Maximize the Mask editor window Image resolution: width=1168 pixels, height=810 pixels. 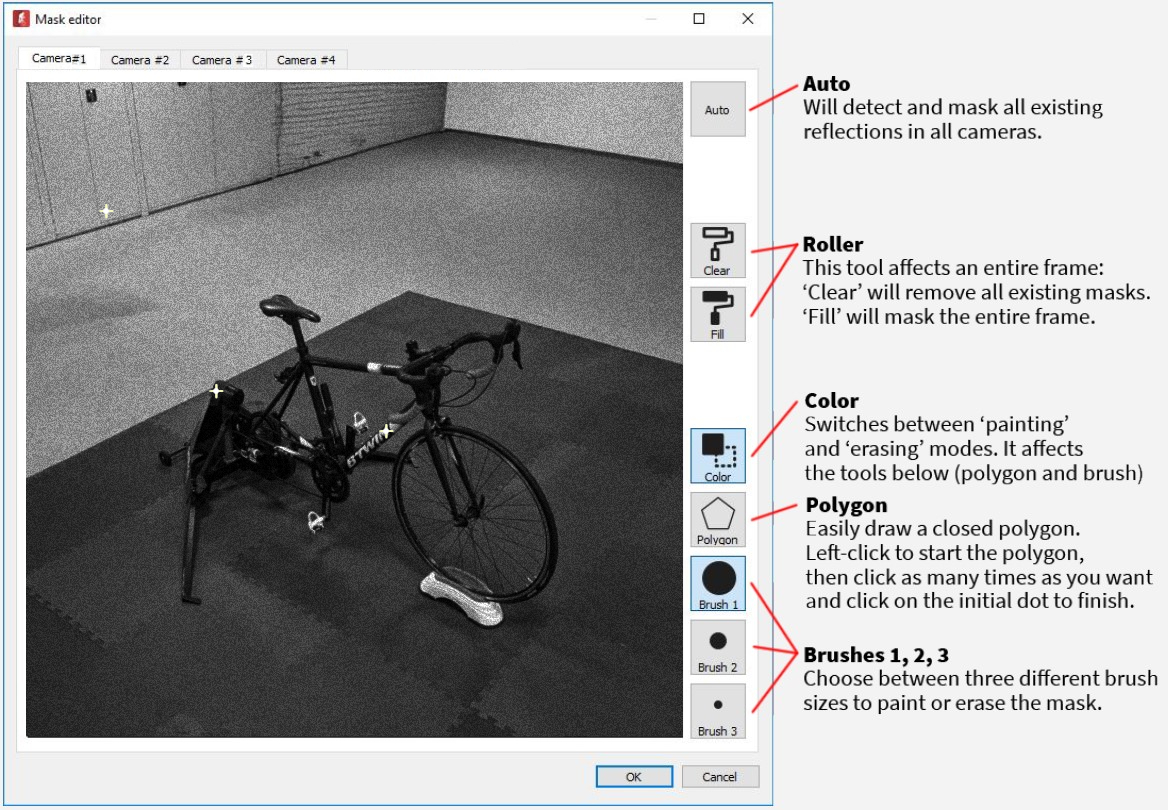pos(699,19)
